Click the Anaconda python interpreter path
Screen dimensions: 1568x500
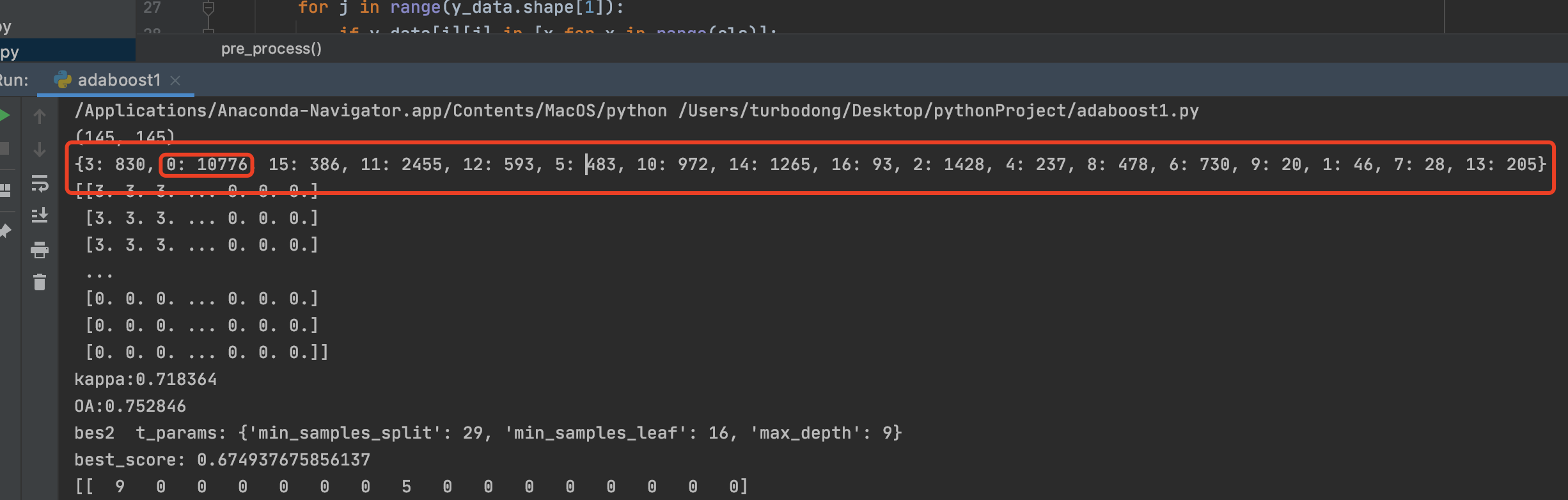(371, 111)
